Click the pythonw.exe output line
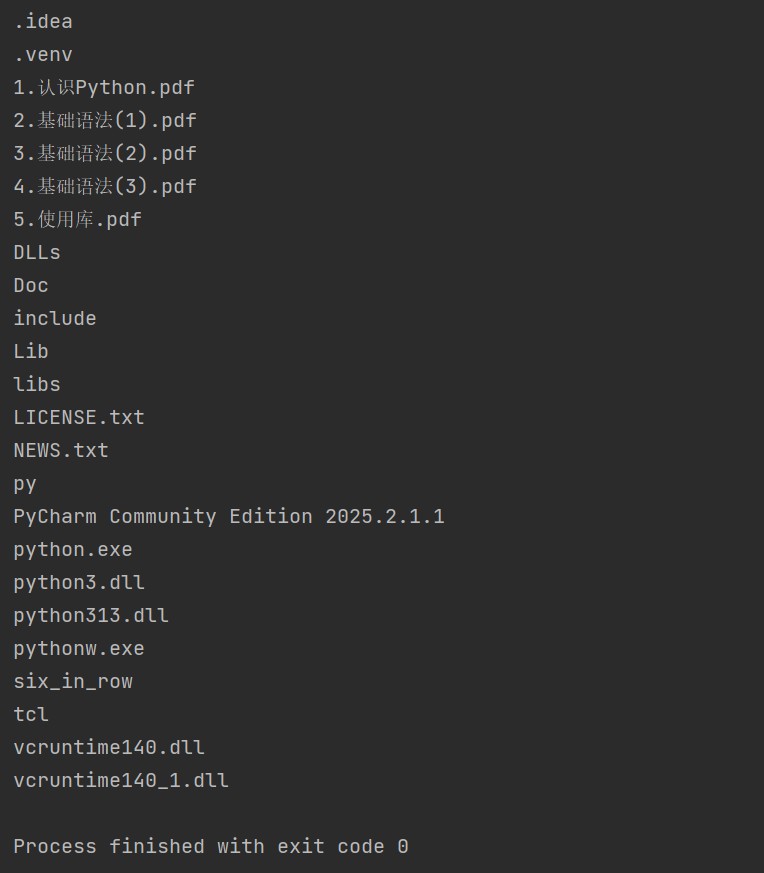This screenshot has width=764, height=873. [79, 649]
